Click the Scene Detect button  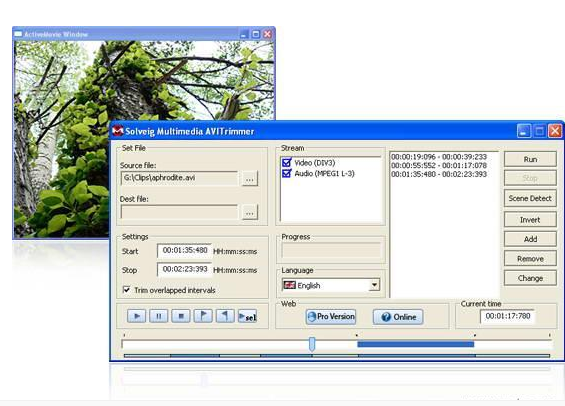530,198
